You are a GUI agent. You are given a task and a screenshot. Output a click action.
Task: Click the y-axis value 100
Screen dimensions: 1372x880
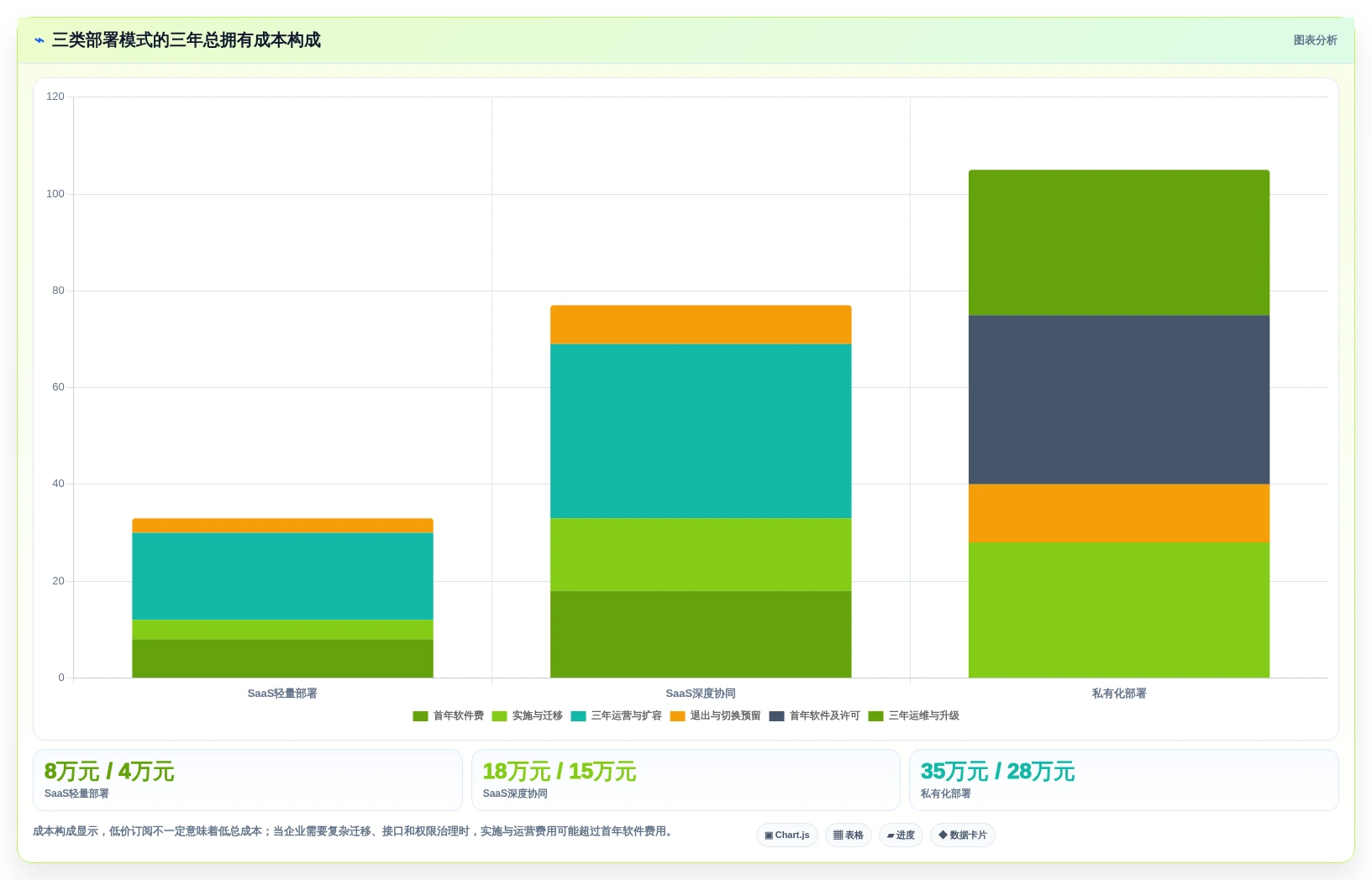click(55, 194)
